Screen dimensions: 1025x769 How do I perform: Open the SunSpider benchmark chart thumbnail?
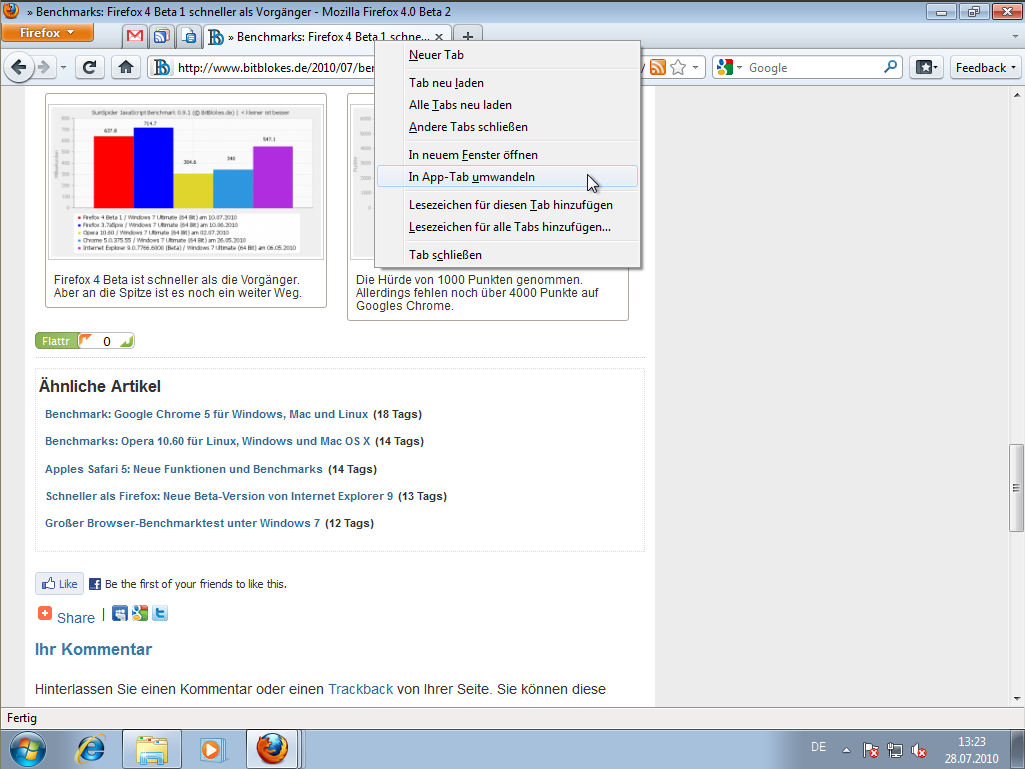pyautogui.click(x=186, y=180)
